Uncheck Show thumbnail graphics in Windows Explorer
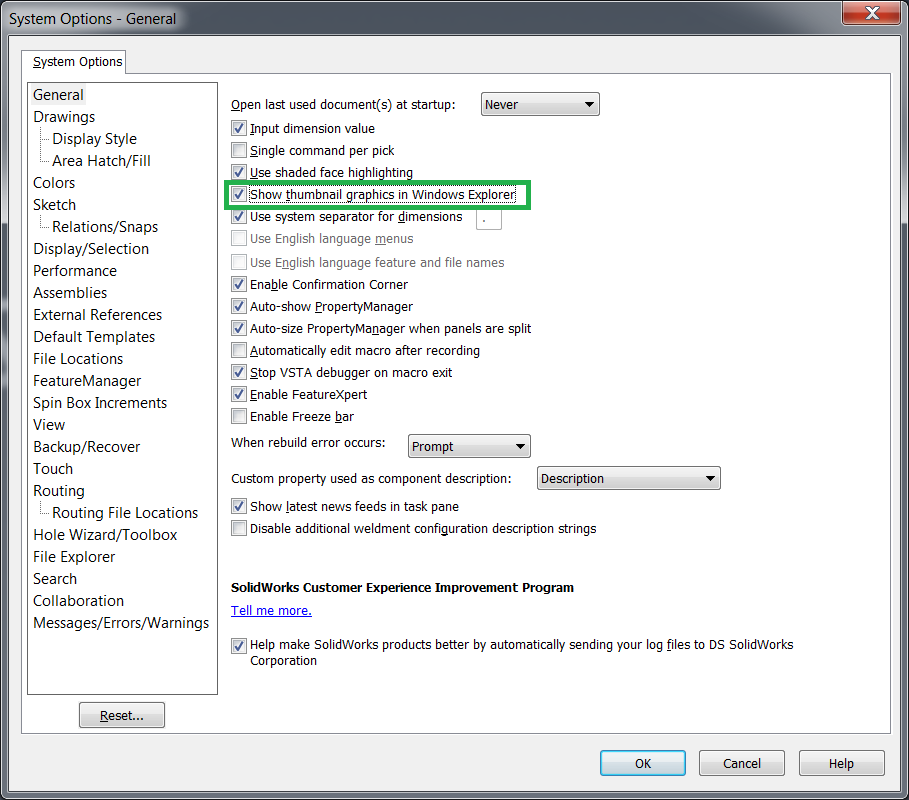Screen dimensions: 909x800 (x=238, y=194)
